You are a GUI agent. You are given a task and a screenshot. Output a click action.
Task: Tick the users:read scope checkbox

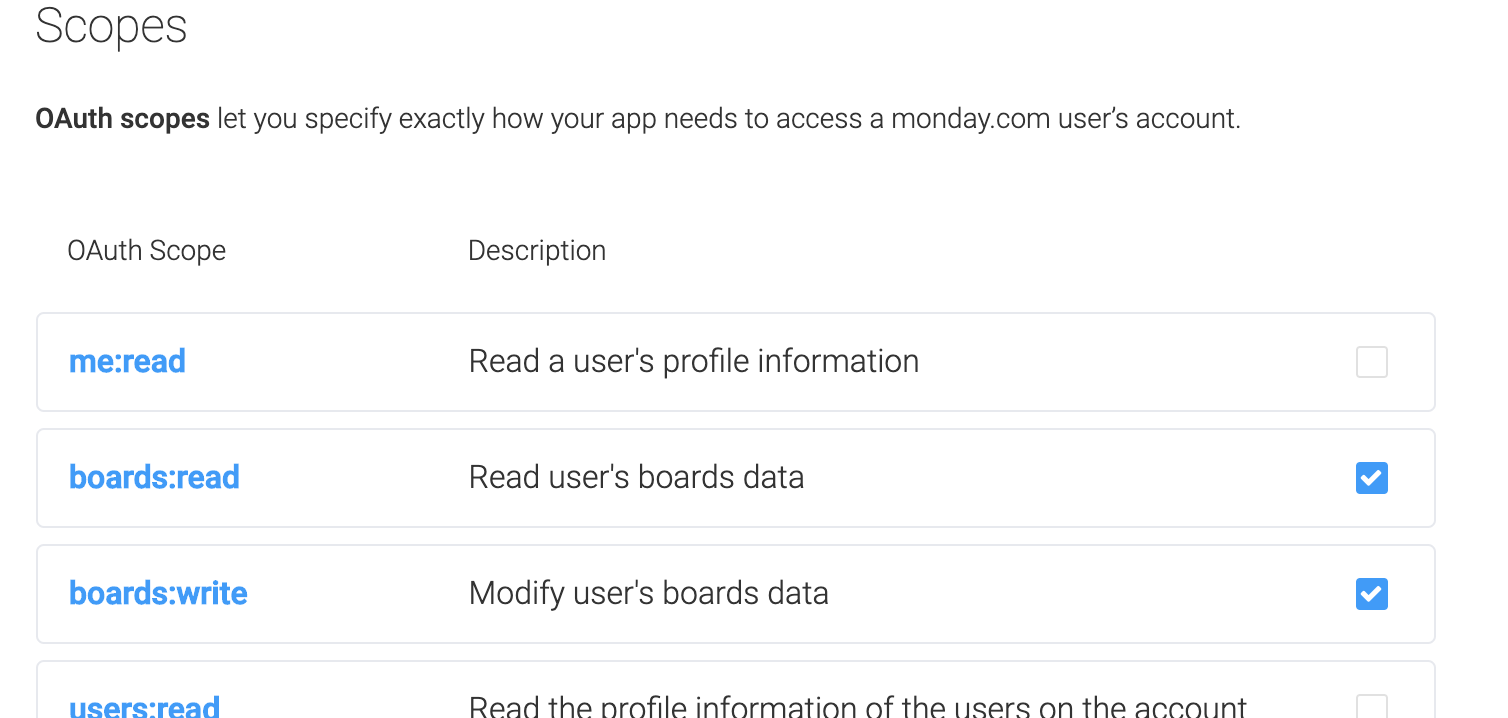[1371, 707]
